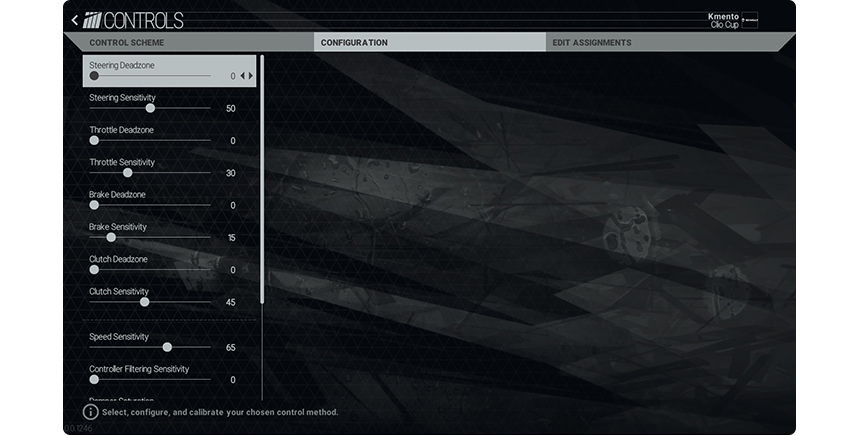Click the Controller Filtering Sensitivity slider knob
The height and width of the screenshot is (435, 860).
pyautogui.click(x=94, y=380)
